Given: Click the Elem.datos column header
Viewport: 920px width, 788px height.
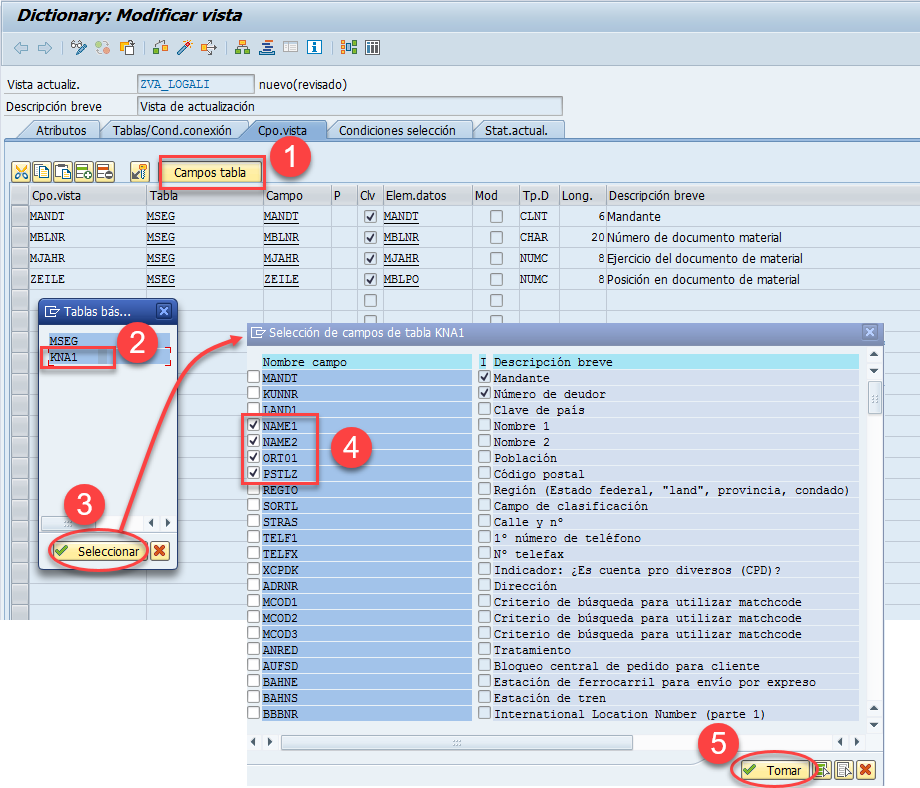Looking at the screenshot, I should click(x=416, y=195).
